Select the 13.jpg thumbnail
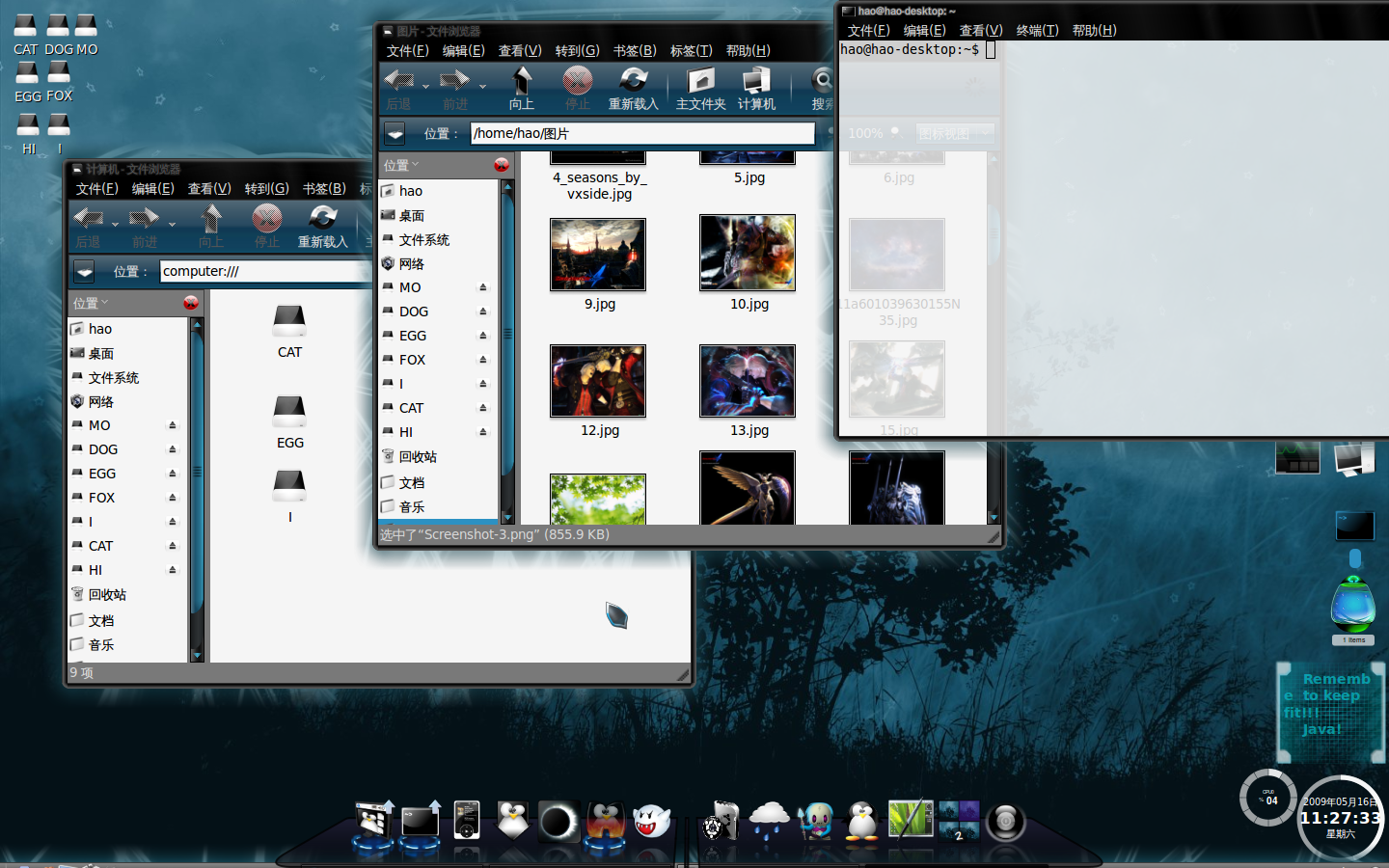This screenshot has width=1389, height=868. click(x=748, y=381)
